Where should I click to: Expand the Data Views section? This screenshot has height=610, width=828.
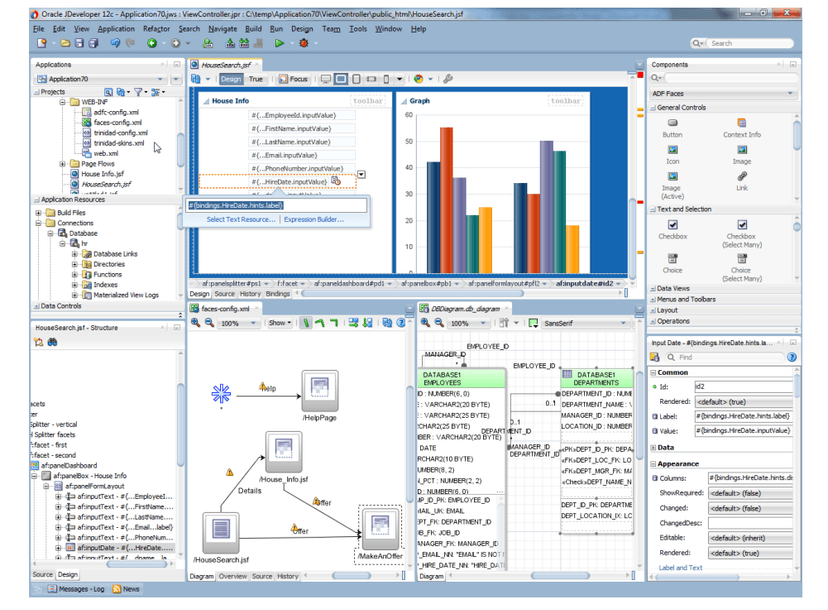click(x=653, y=289)
